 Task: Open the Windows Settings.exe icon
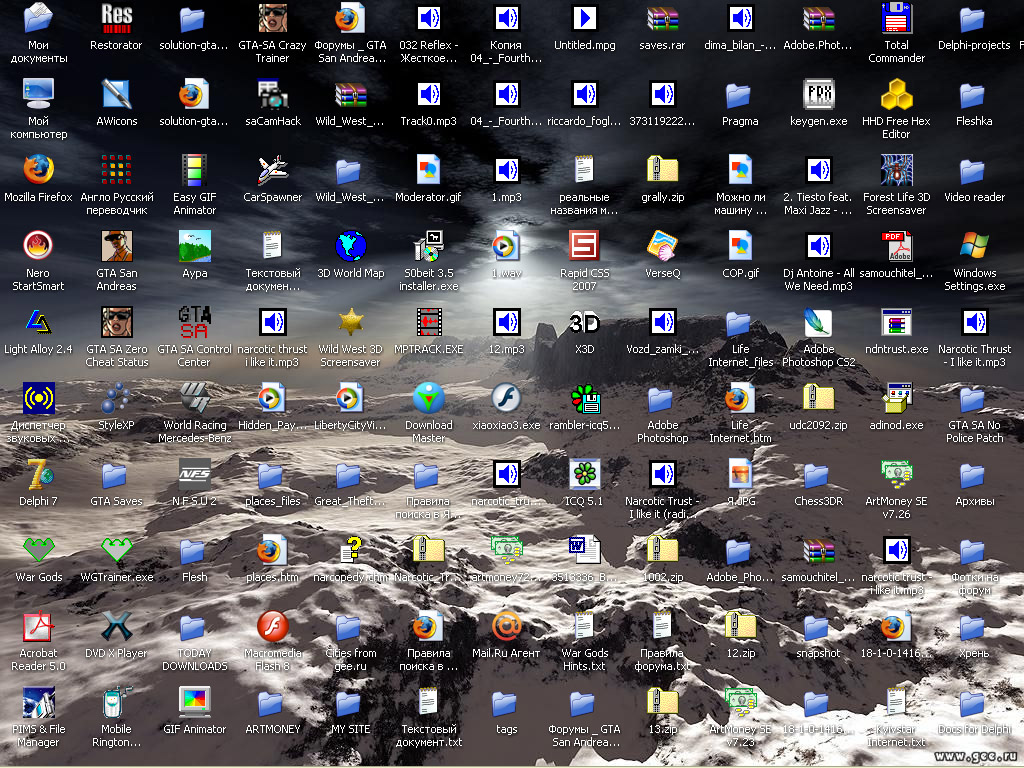pyautogui.click(x=974, y=246)
